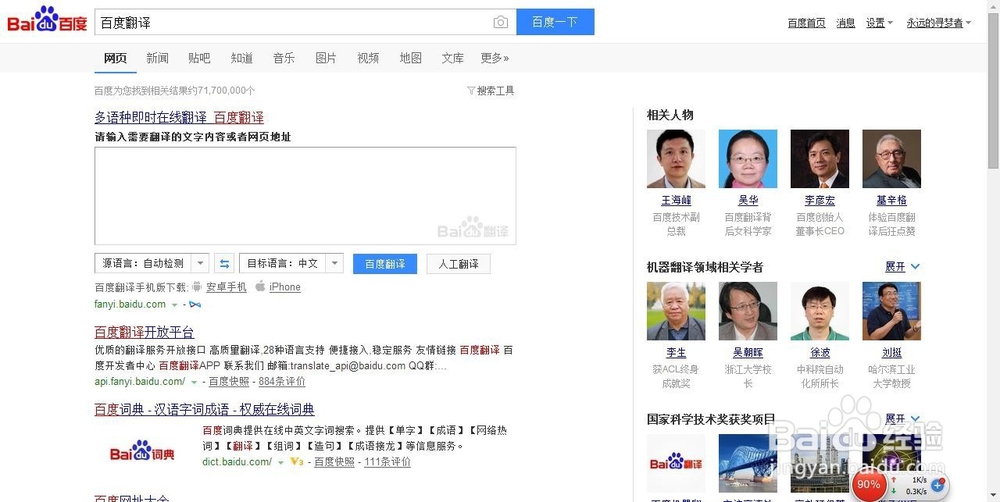Open 基辛格 portrait photo
This screenshot has width=1000, height=502.
point(892,158)
